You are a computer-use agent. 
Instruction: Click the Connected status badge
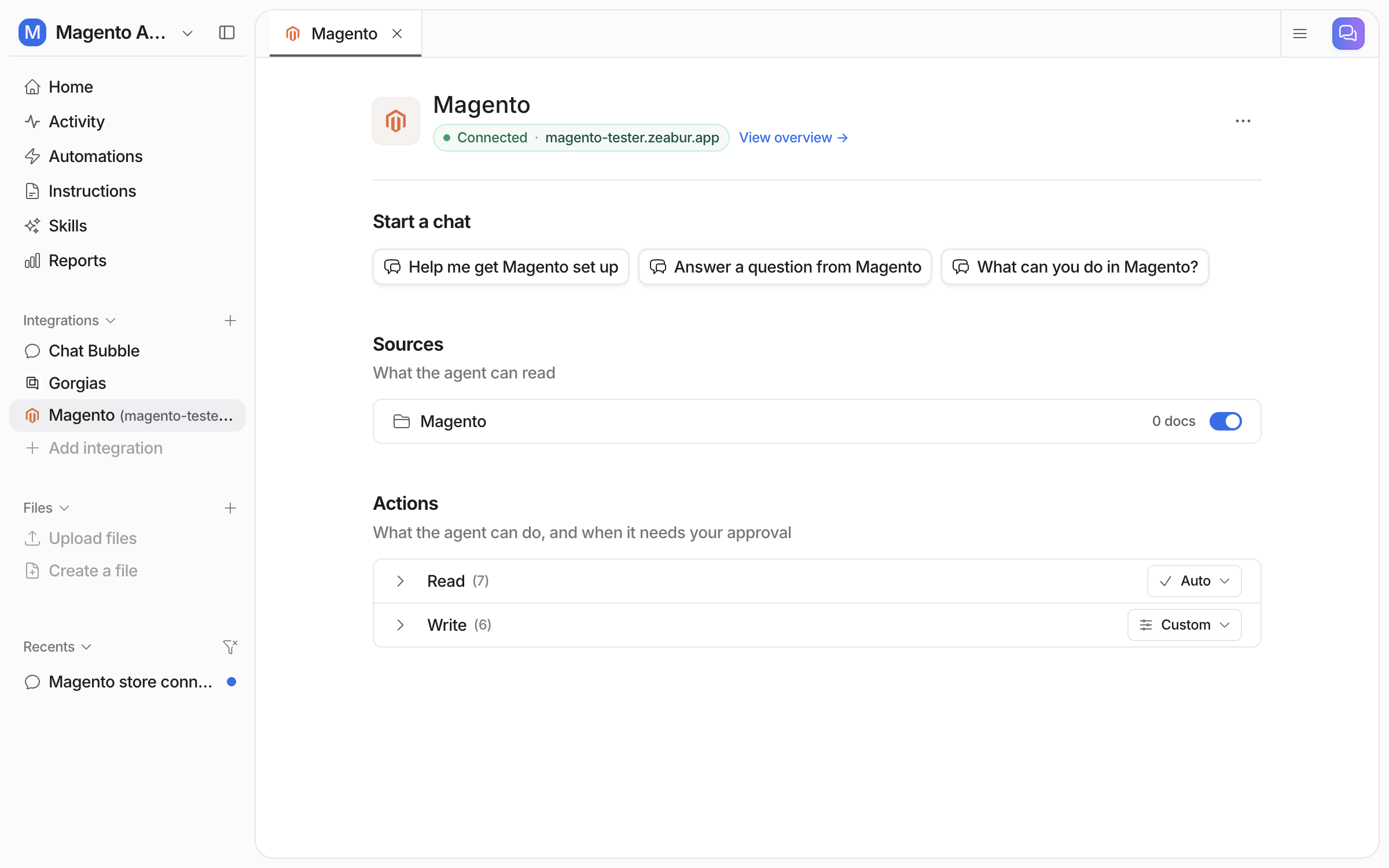tap(581, 138)
